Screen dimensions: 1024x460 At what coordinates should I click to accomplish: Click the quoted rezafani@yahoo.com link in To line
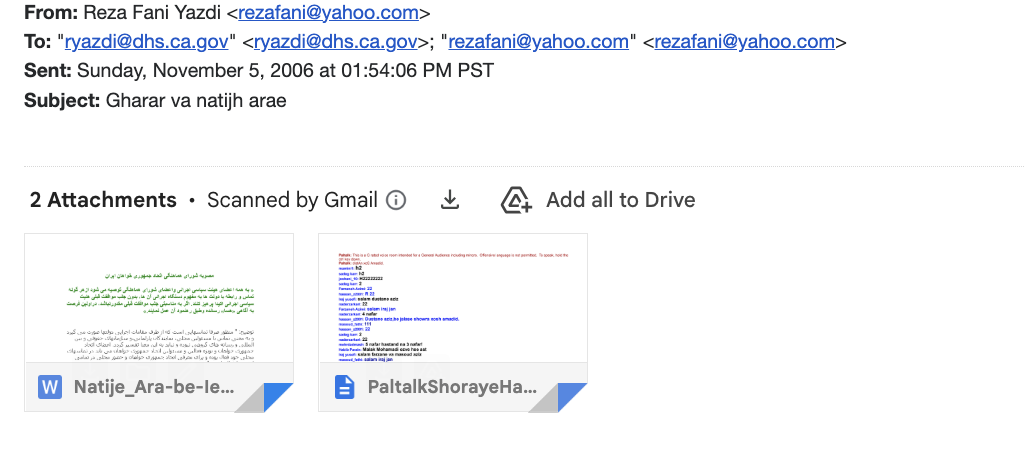pos(540,42)
